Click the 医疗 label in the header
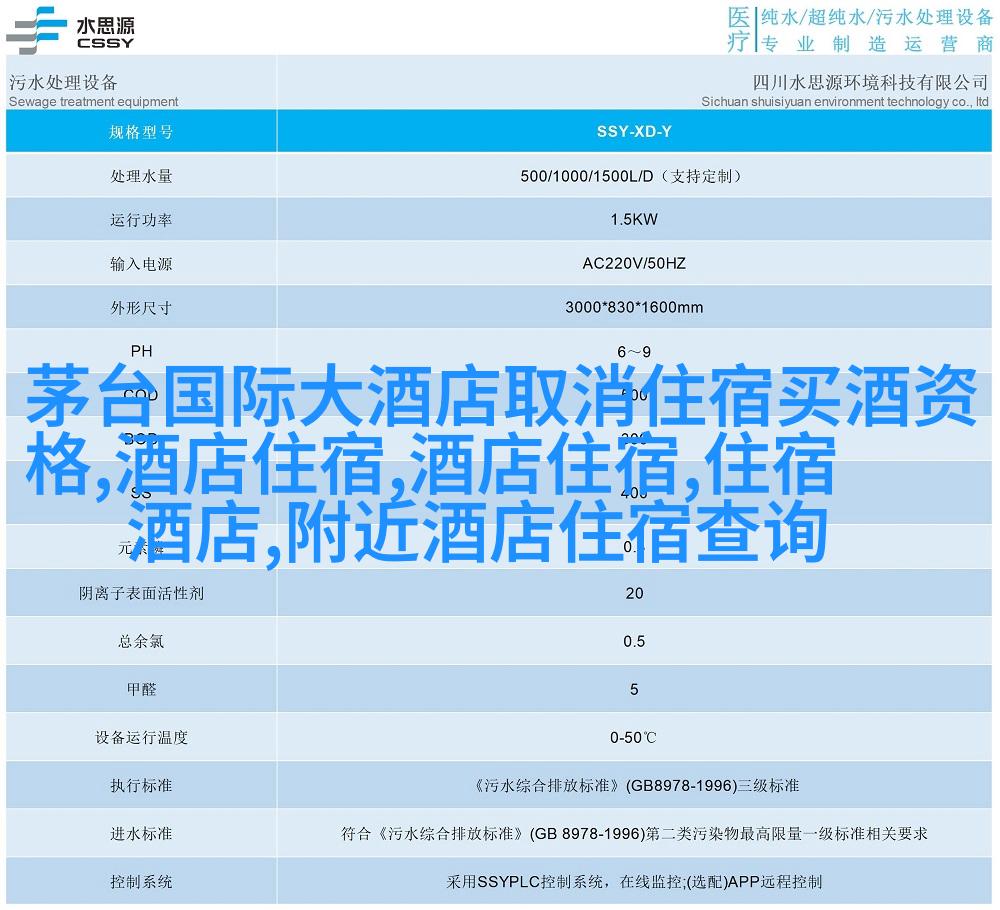The image size is (1000, 910). (x=739, y=29)
